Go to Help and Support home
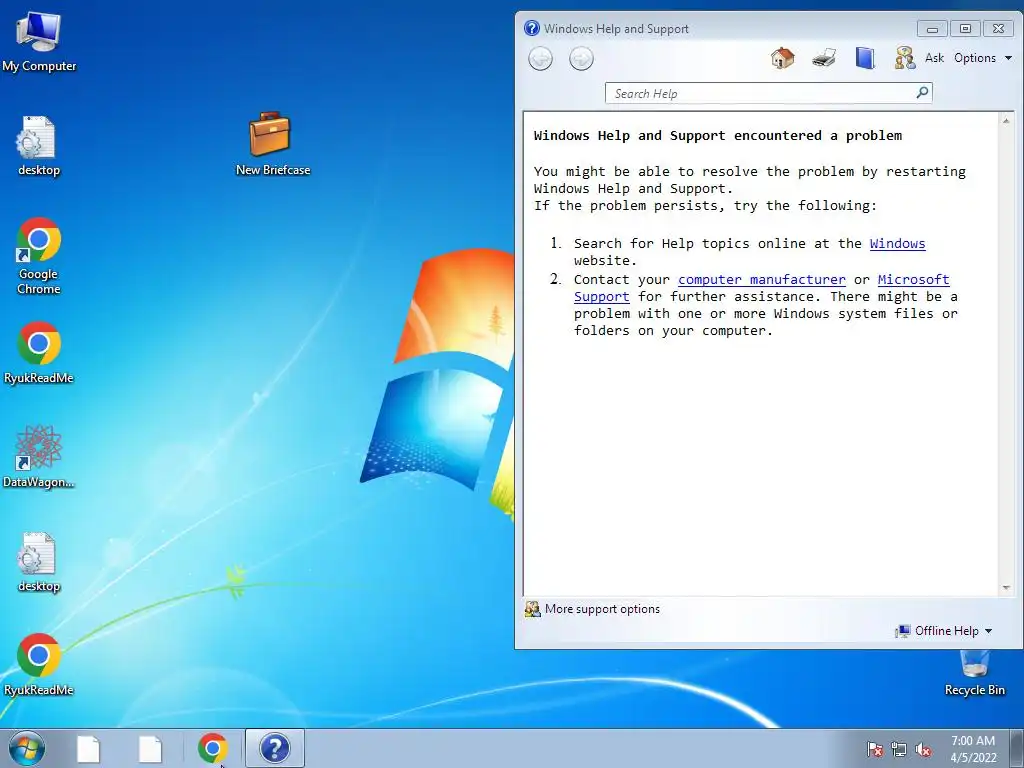Viewport: 1024px width, 768px height. 782,58
